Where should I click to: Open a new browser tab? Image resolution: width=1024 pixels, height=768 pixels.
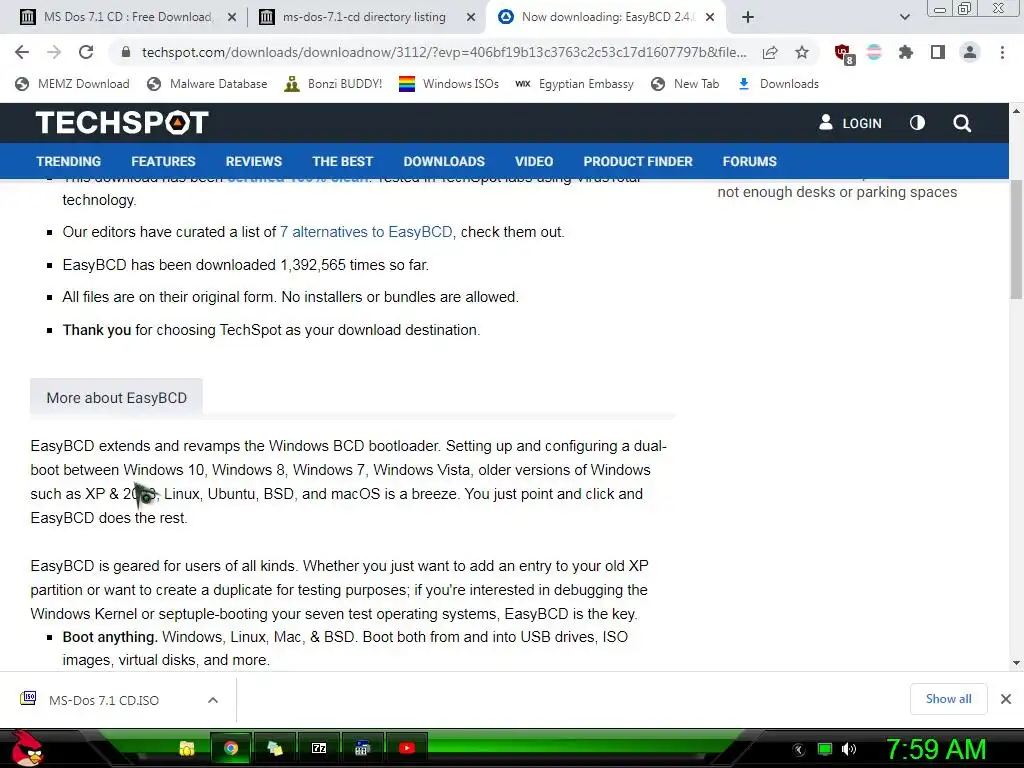coord(748,17)
